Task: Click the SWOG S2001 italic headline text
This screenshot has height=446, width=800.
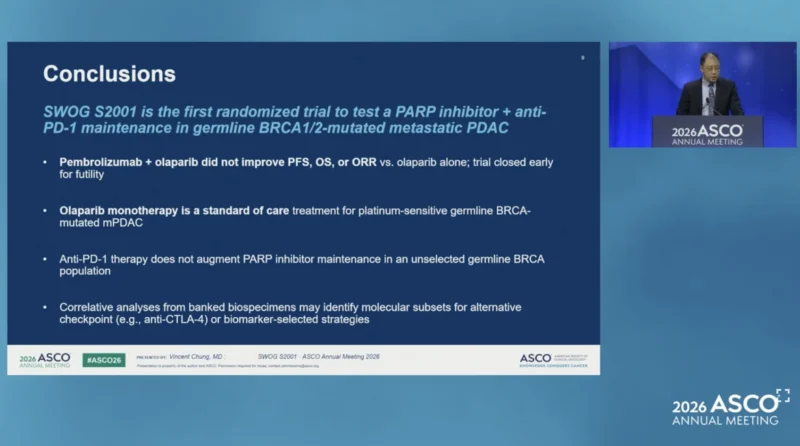Action: click(294, 120)
